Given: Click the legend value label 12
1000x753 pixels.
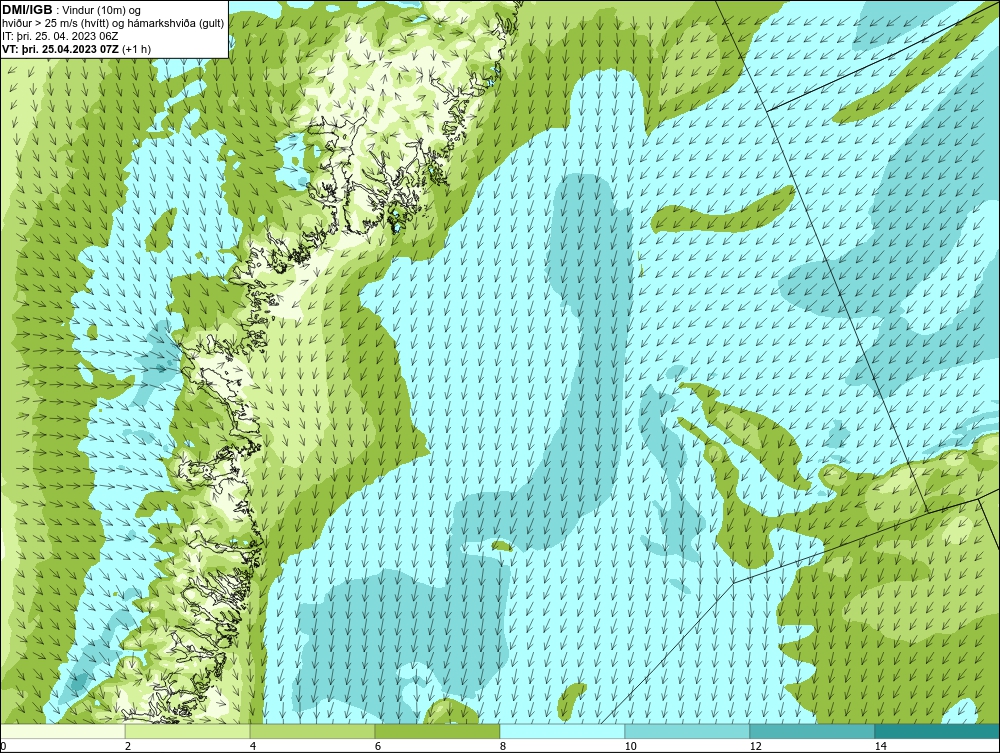Looking at the screenshot, I should pyautogui.click(x=756, y=746).
